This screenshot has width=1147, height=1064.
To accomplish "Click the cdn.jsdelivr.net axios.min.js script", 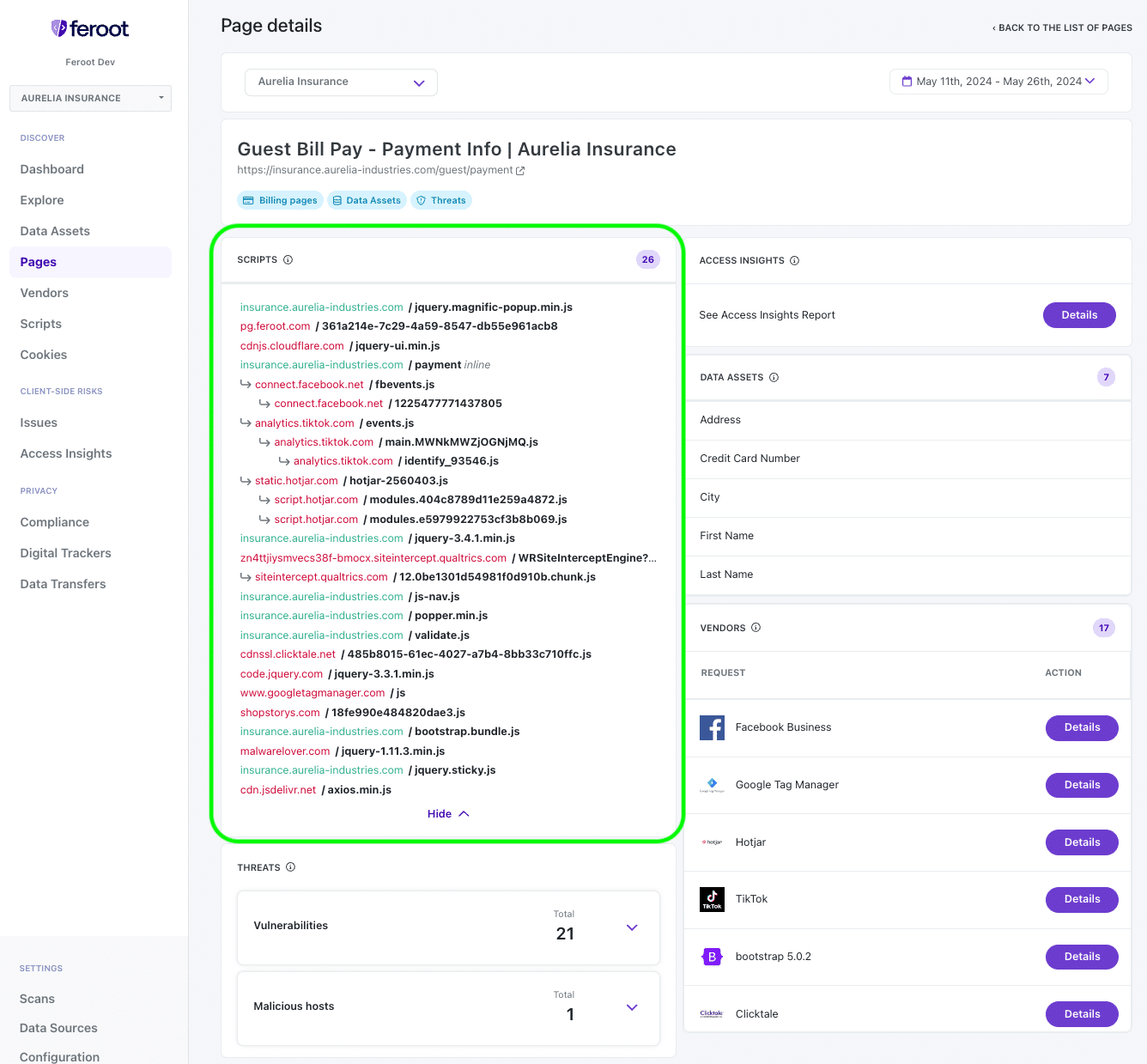I will (x=316, y=790).
